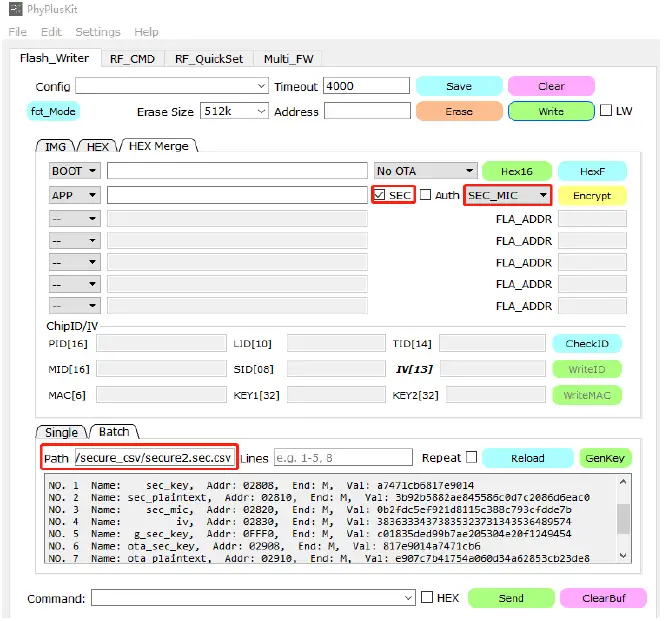Open the first '--' type dropdown below APP

pos(75,219)
